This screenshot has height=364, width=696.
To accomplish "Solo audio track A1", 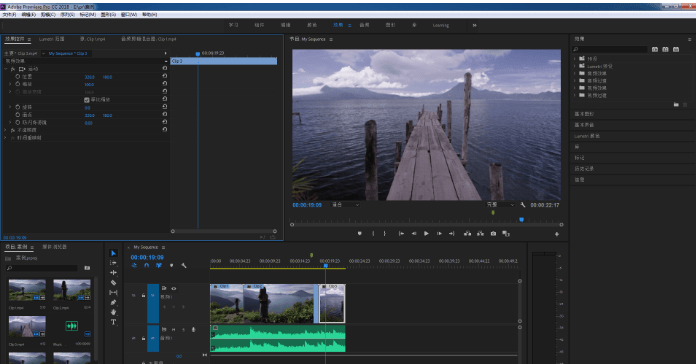I will (x=183, y=329).
